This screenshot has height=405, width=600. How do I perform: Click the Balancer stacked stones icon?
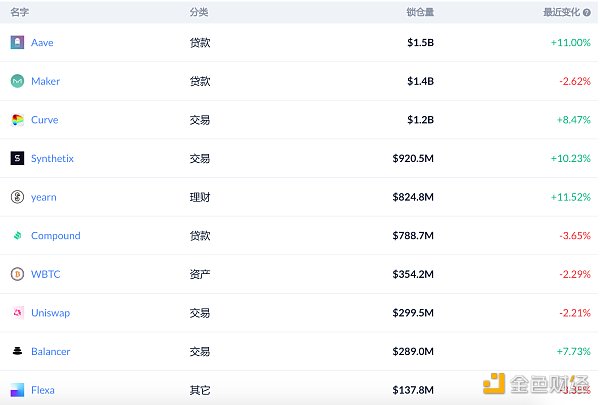17,351
